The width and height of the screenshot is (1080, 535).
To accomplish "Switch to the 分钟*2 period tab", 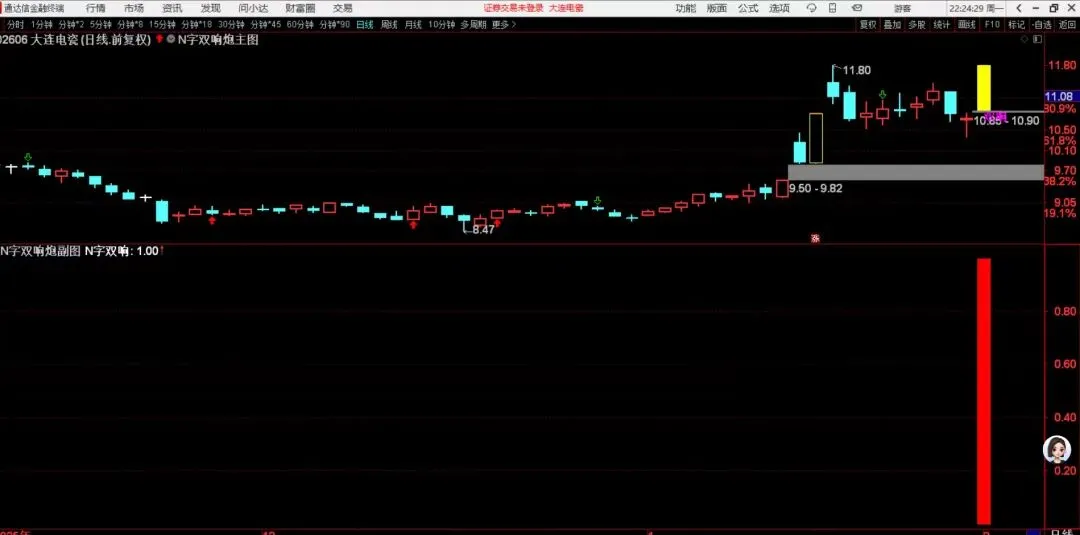I will [x=72, y=24].
